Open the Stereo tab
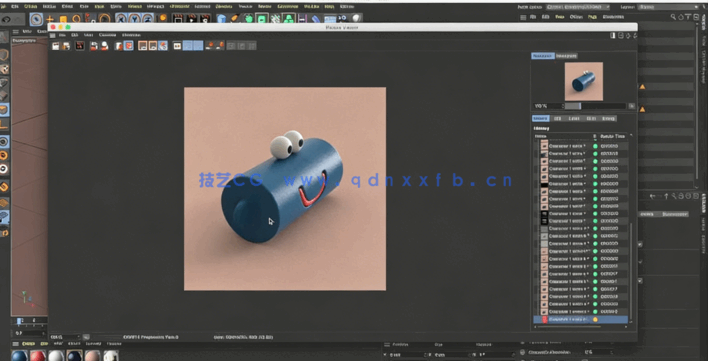Image resolution: width=708 pixels, height=361 pixels. click(608, 119)
